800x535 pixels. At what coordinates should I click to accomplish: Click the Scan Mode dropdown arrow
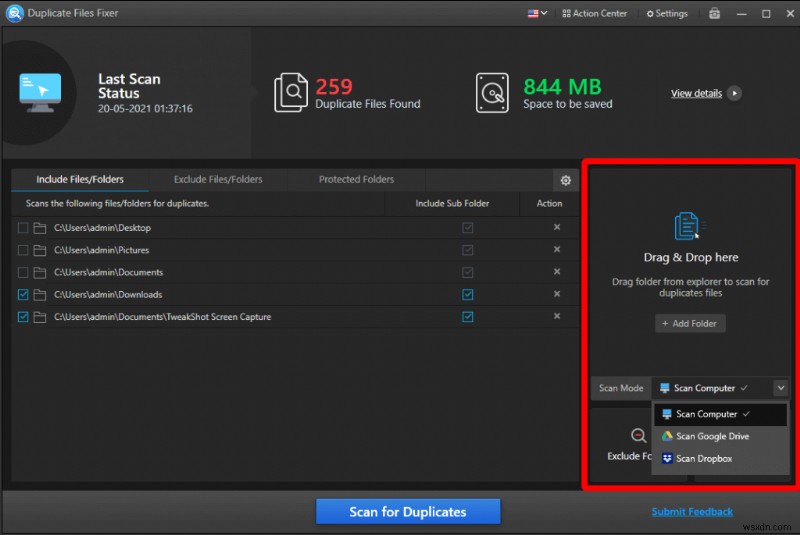click(x=781, y=388)
